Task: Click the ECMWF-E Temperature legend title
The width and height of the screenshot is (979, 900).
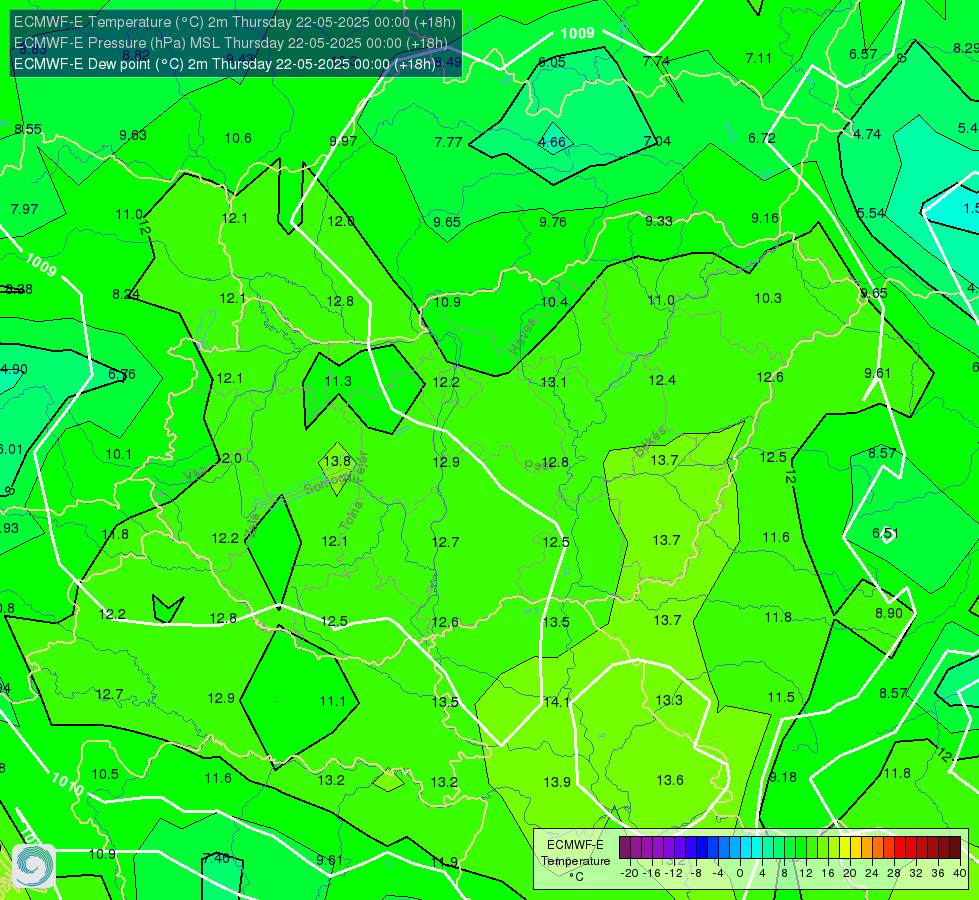Action: point(575,853)
